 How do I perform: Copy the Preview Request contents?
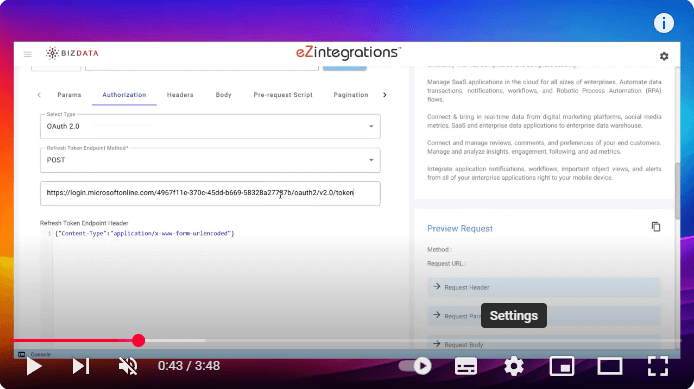(x=656, y=227)
